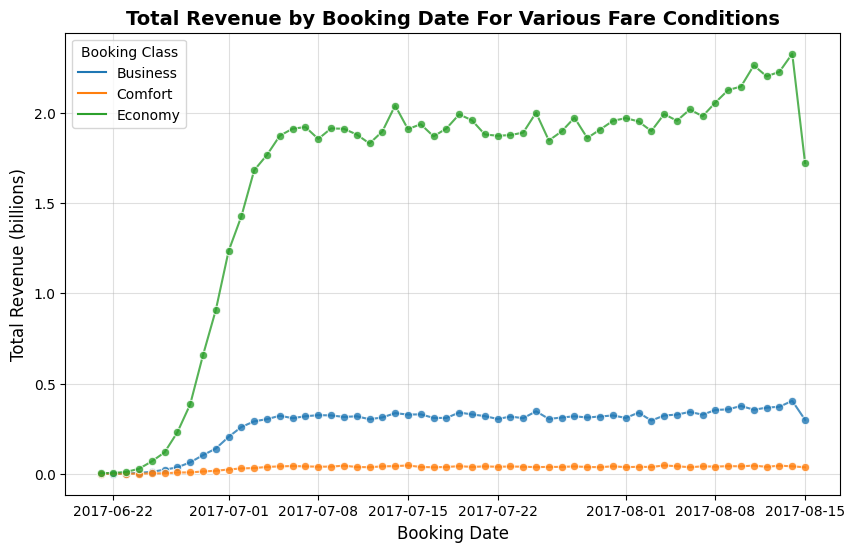
Task: Click the 2017-07-22 x-axis tick label
Action: [498, 509]
